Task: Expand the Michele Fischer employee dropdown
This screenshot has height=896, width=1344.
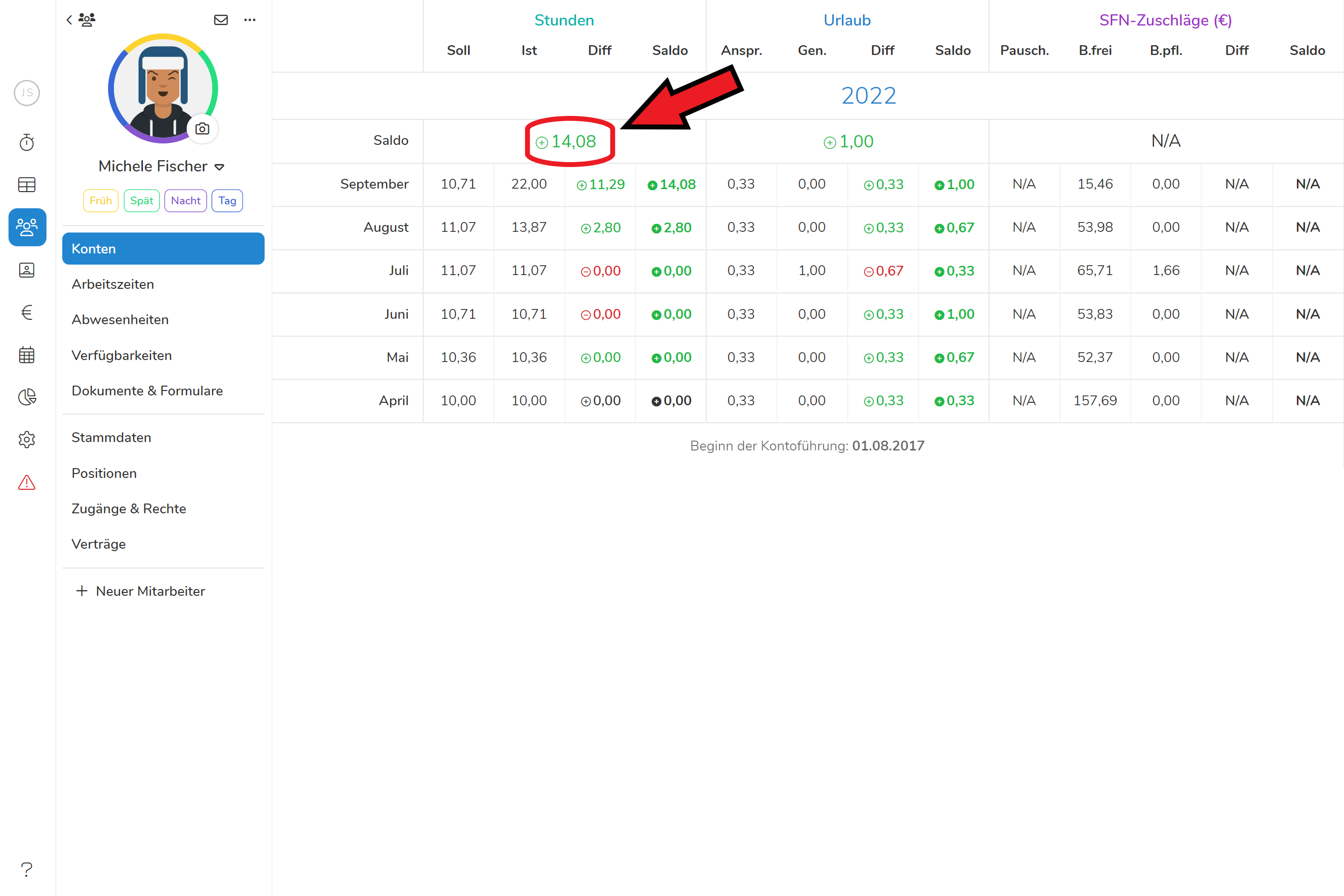Action: (x=220, y=167)
